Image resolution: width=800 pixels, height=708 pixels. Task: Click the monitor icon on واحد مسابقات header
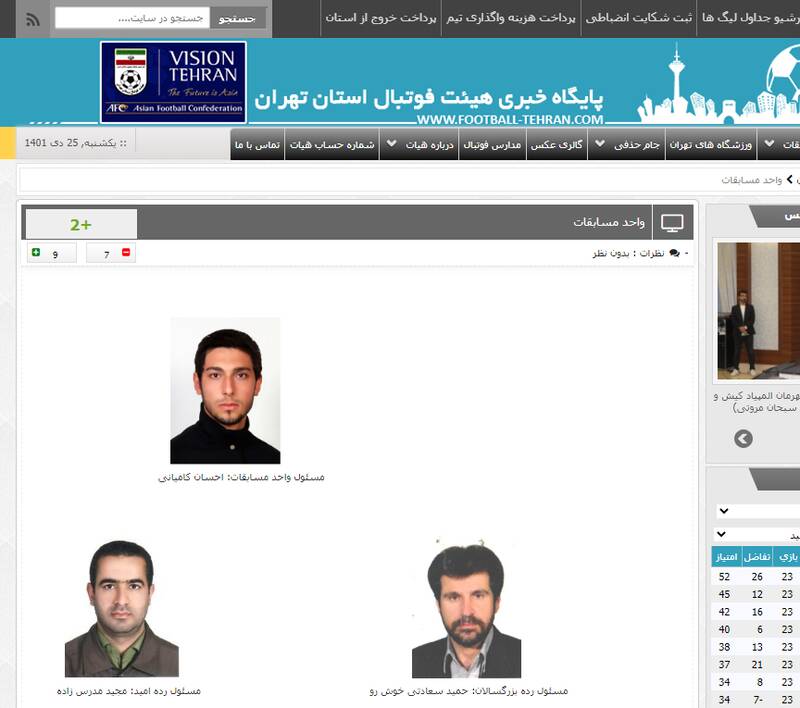(x=671, y=224)
